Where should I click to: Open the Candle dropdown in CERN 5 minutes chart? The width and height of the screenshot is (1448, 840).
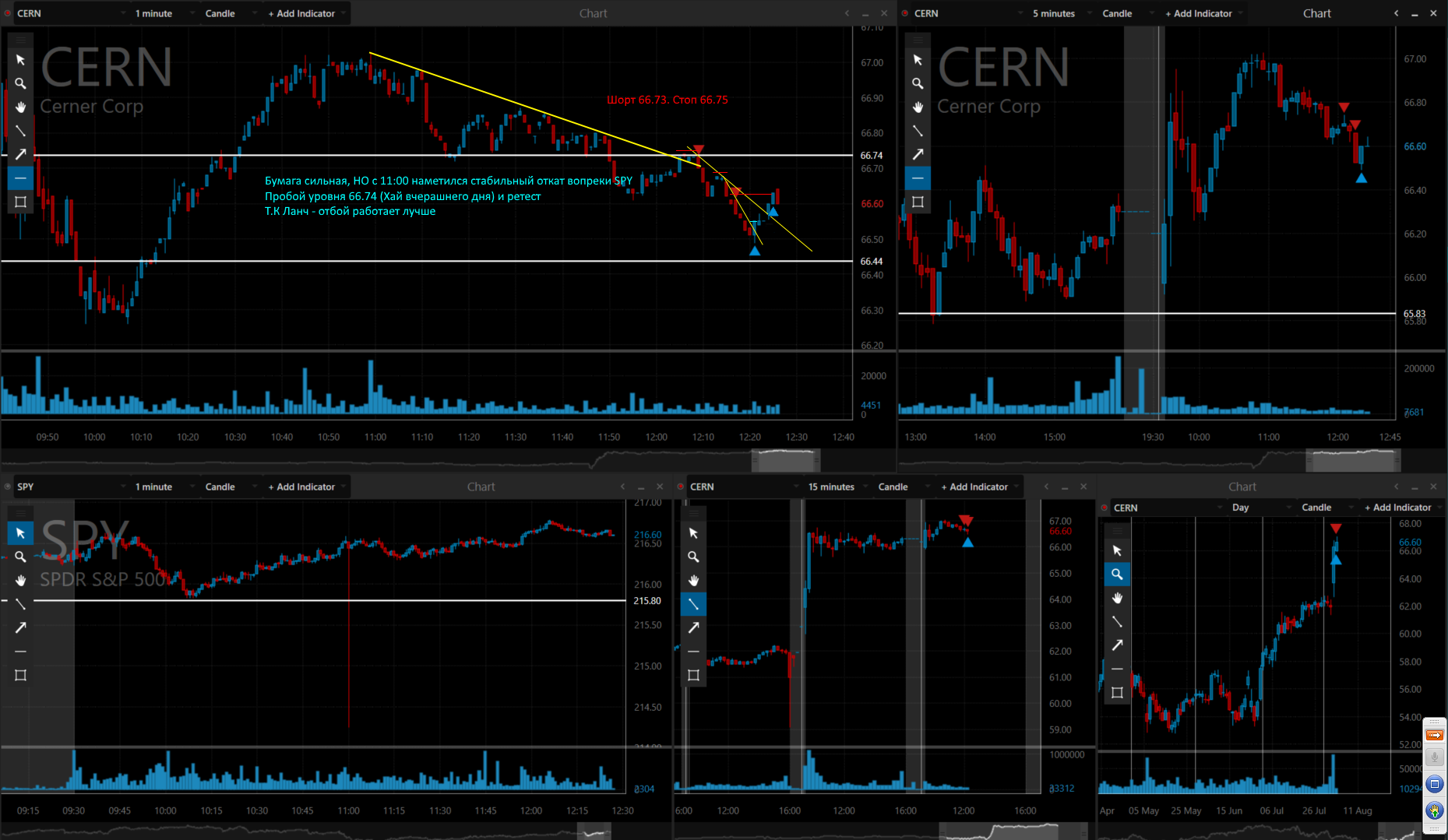(x=1127, y=13)
